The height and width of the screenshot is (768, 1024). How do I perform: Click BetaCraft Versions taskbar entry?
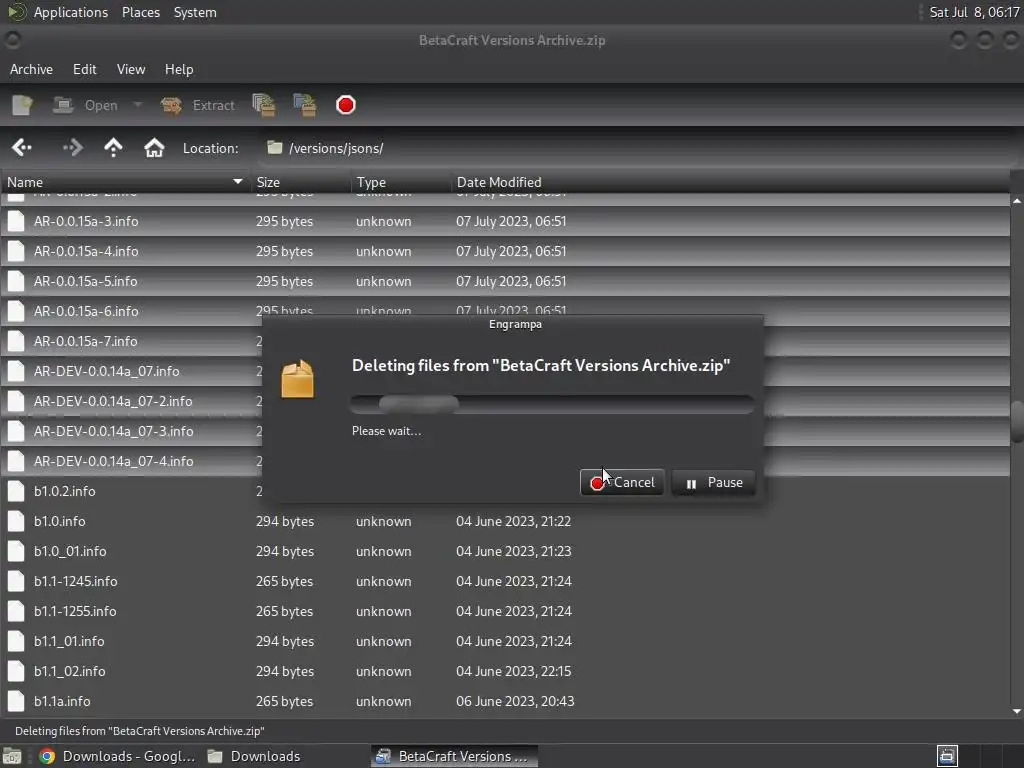point(455,756)
